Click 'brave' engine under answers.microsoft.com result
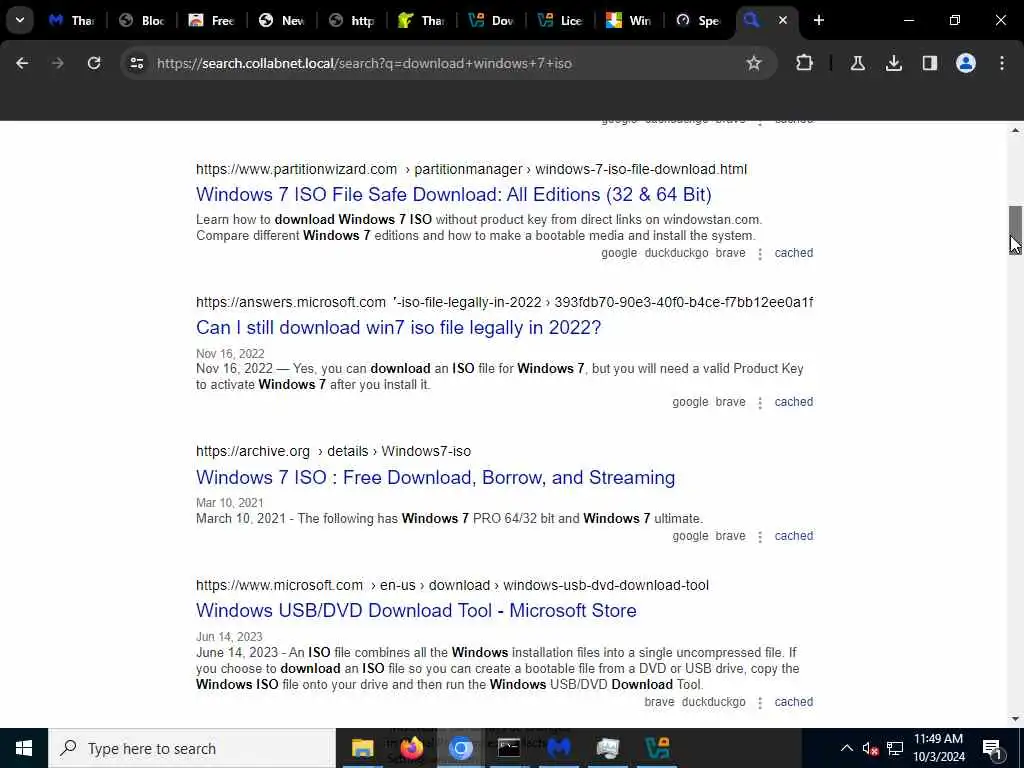Viewport: 1024px width, 768px height. [x=730, y=402]
